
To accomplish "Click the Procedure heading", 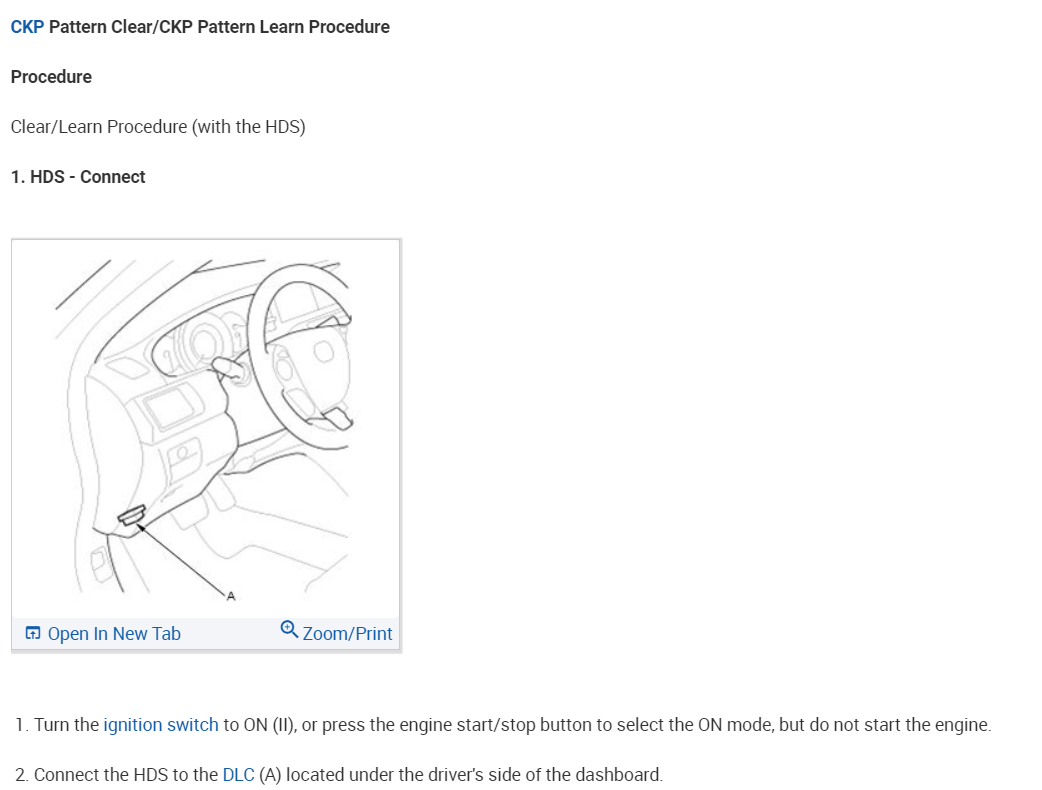I will point(51,77).
